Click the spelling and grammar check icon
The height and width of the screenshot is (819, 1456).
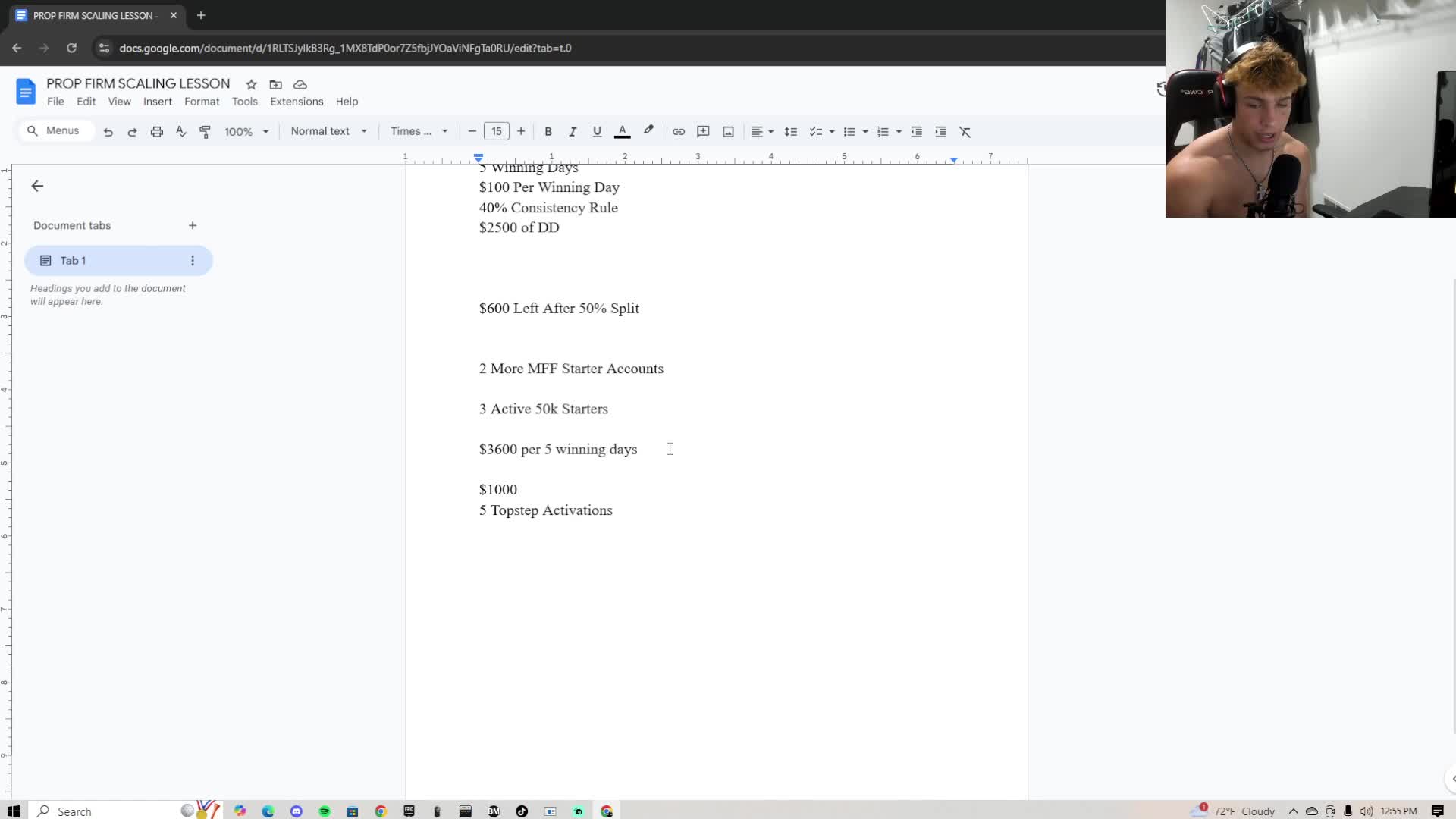[180, 132]
